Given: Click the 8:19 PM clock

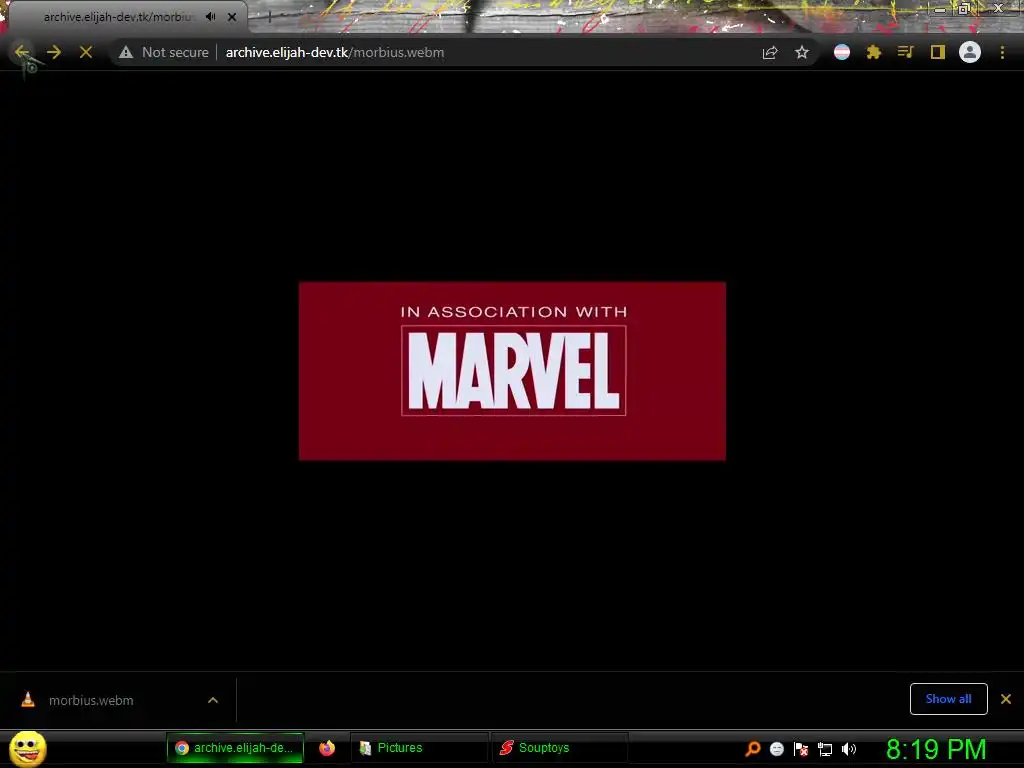Looking at the screenshot, I should (x=936, y=749).
